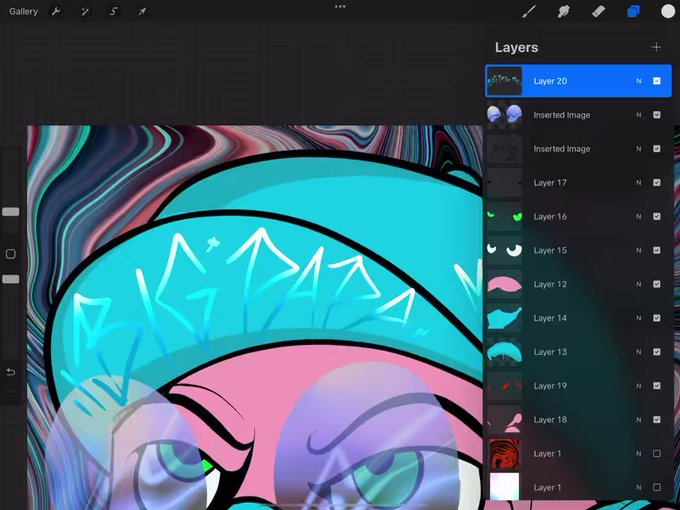Tap the red swirl Layer 1 thumbnail
680x510 pixels.
[x=504, y=453]
